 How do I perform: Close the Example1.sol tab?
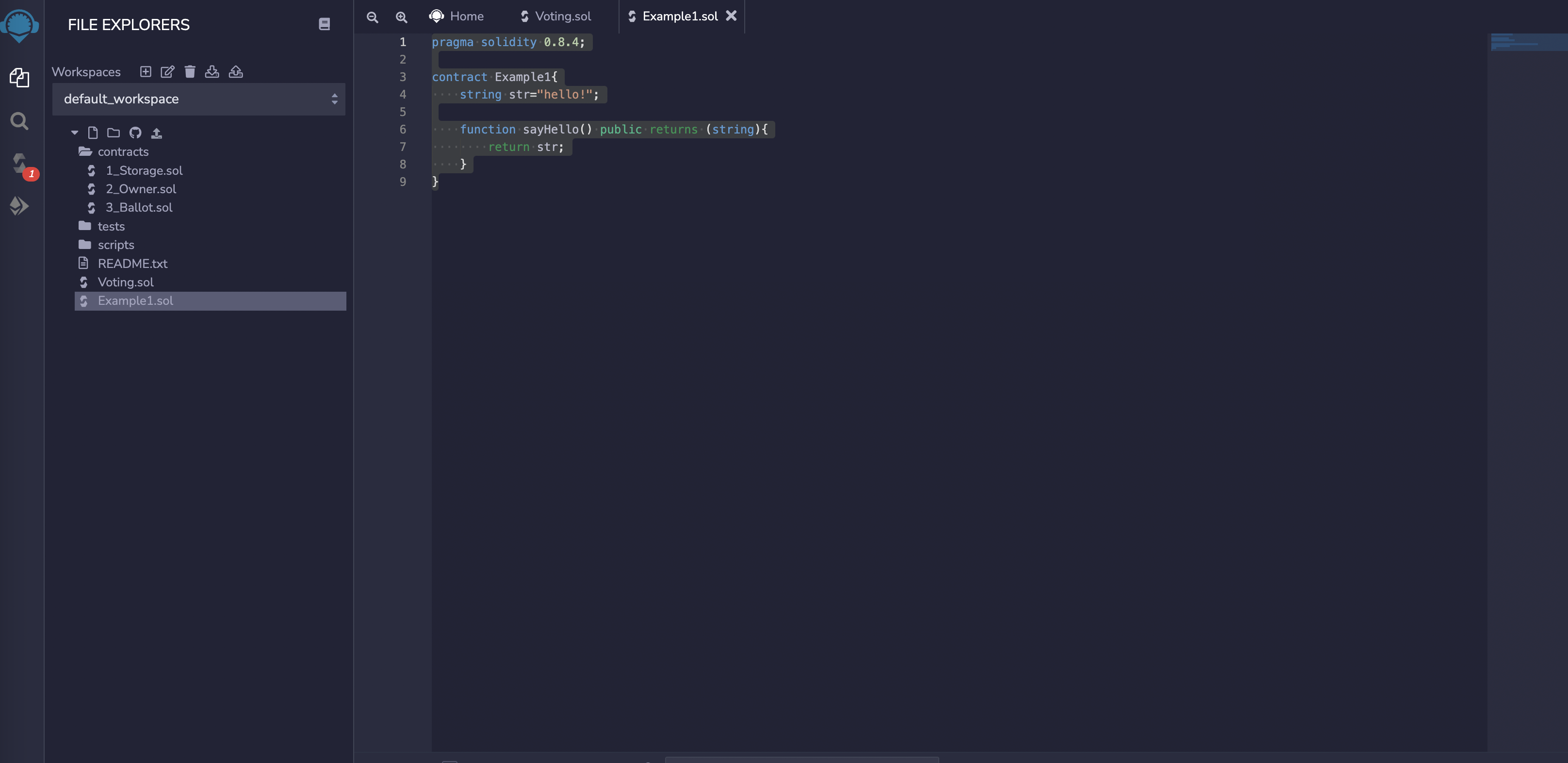[x=731, y=16]
